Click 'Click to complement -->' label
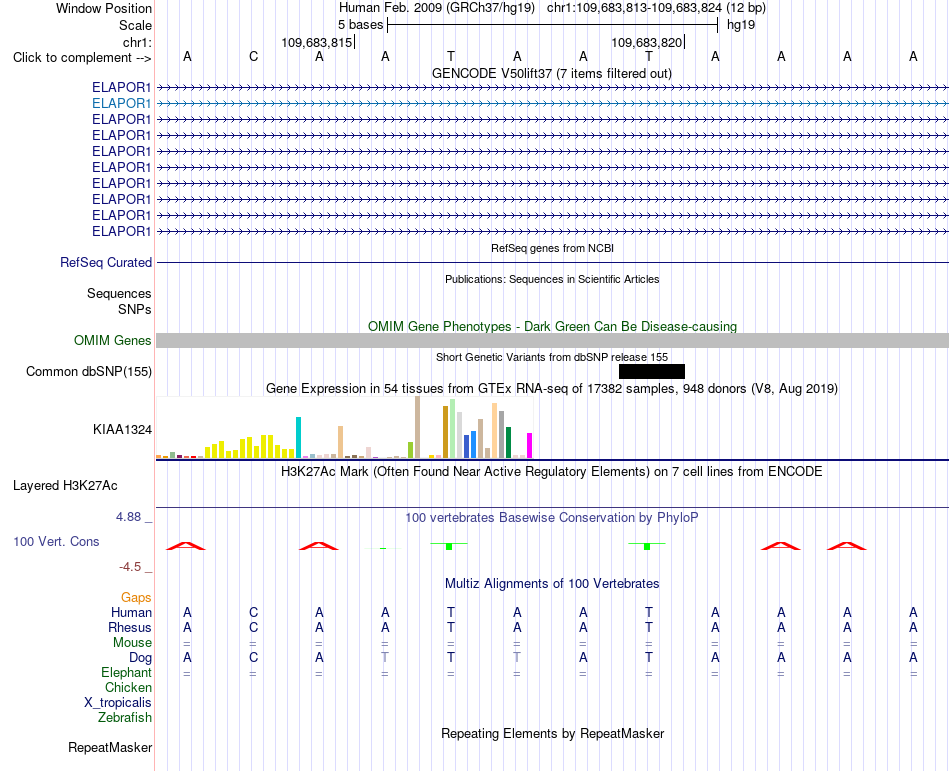This screenshot has height=771, width=950. 82,58
